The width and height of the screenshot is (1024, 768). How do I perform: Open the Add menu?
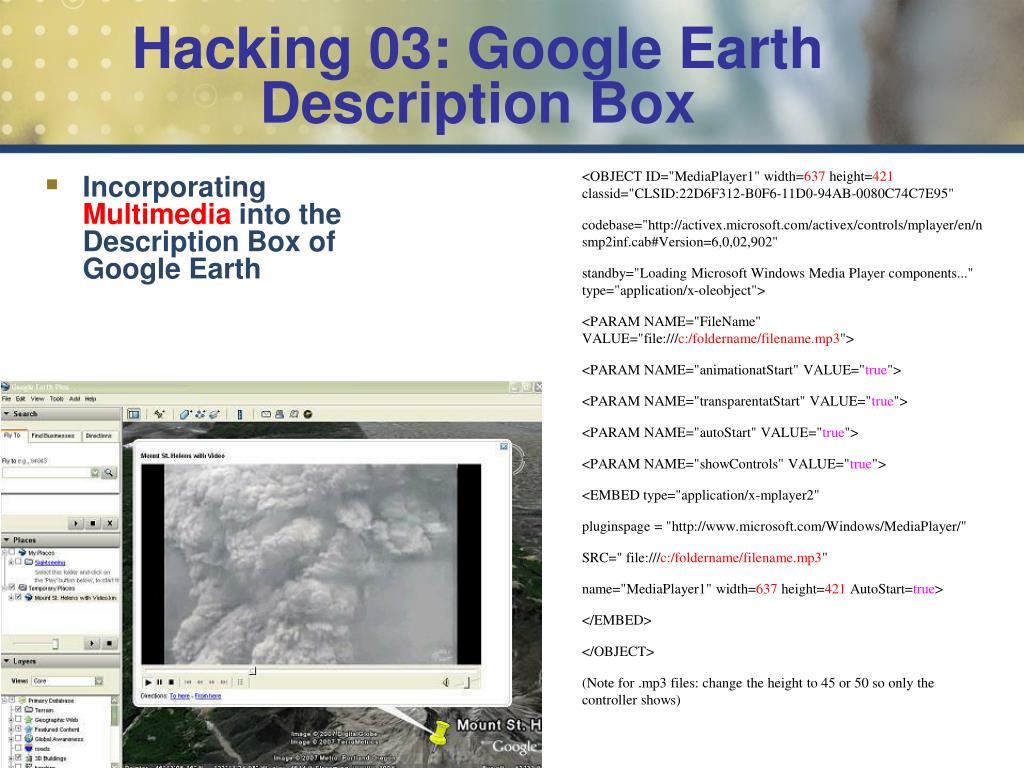click(x=74, y=398)
